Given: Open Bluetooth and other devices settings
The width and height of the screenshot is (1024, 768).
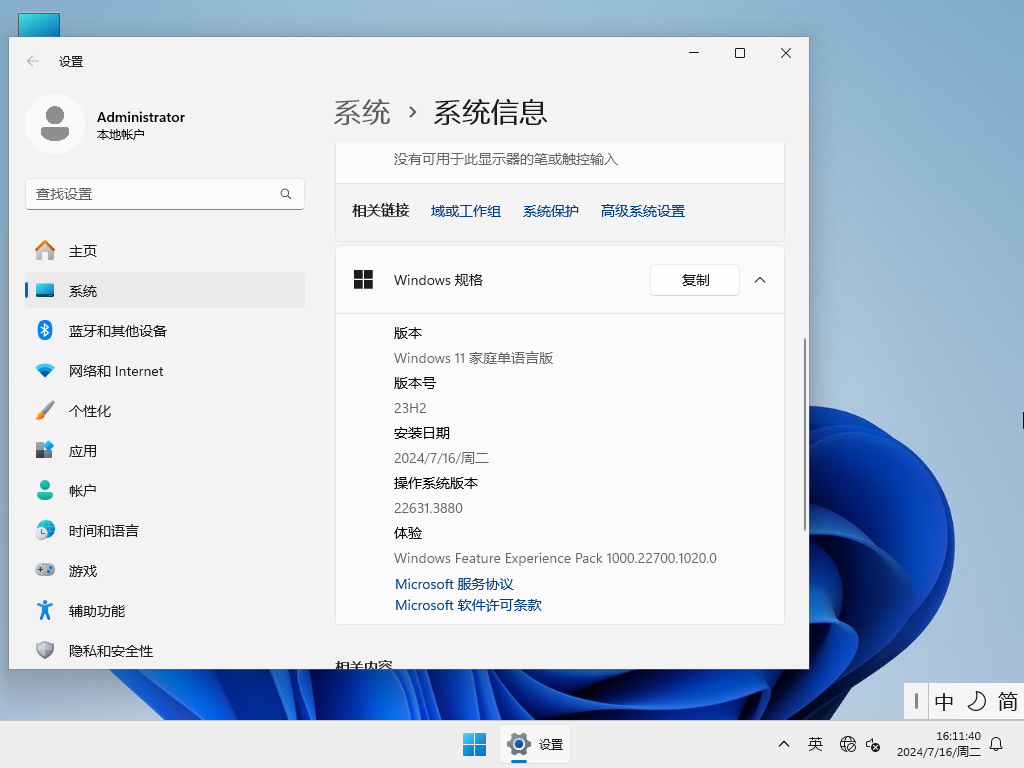Looking at the screenshot, I should point(116,330).
